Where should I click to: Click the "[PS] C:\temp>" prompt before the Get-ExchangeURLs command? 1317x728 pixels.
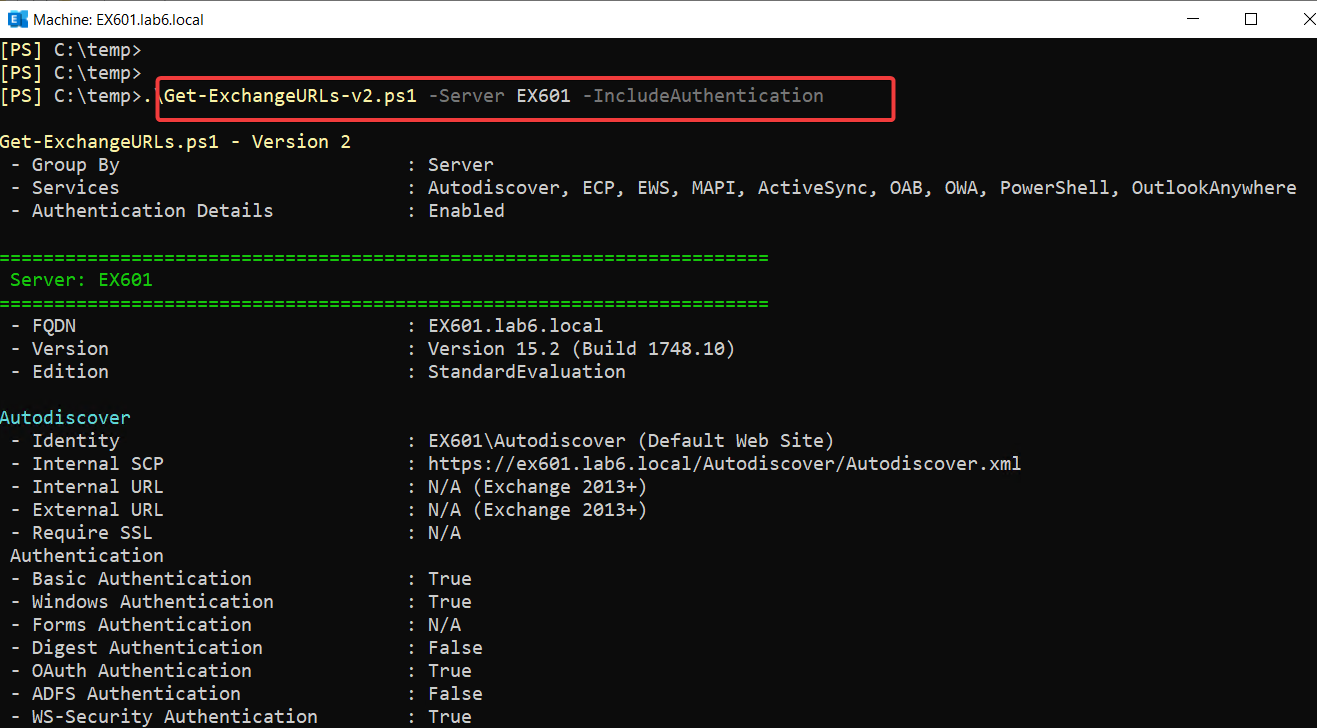pos(71,96)
